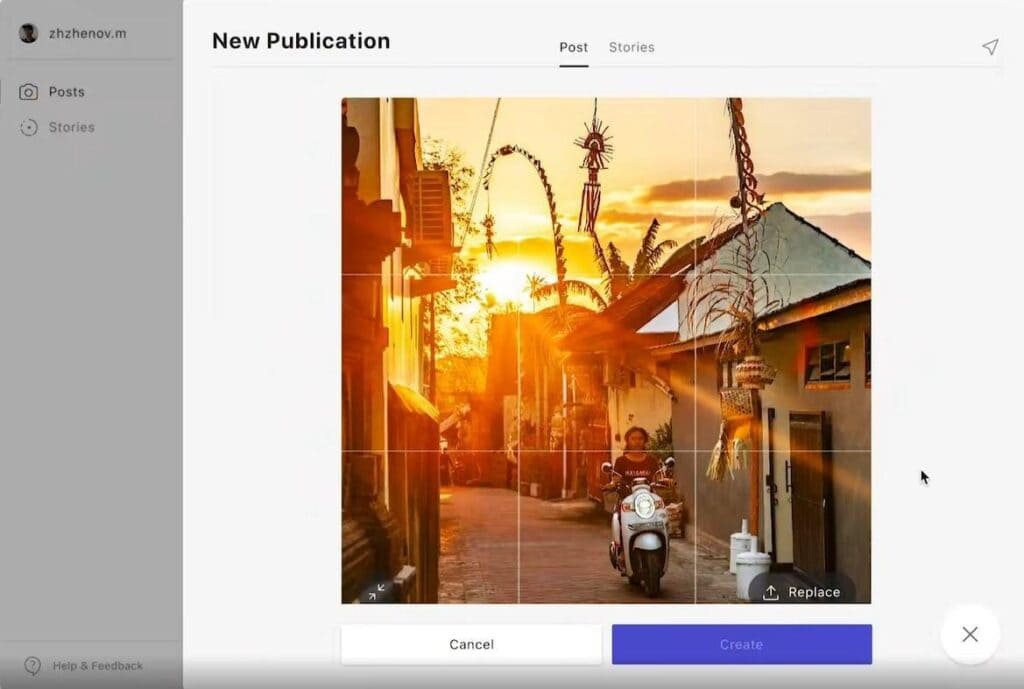Image resolution: width=1024 pixels, height=689 pixels.
Task: Click the paper plane send icon
Action: point(990,46)
